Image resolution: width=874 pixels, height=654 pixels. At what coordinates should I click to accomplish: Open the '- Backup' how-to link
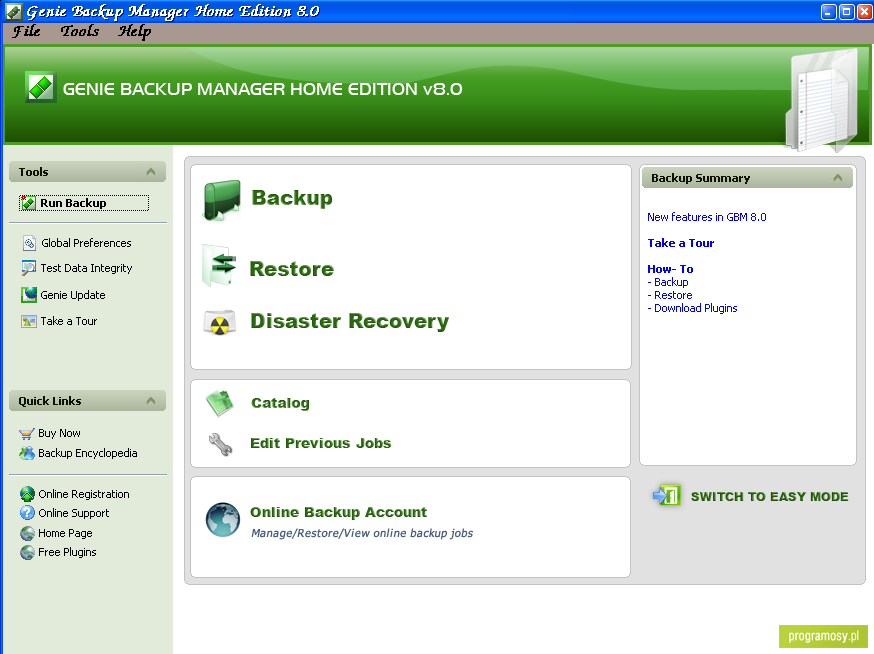tap(668, 282)
